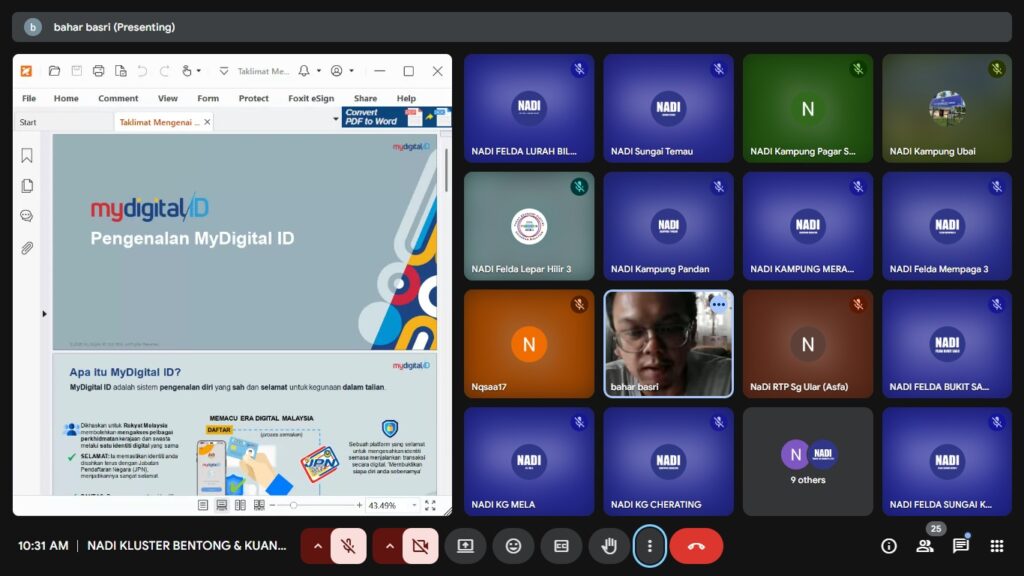Open the Comments panel in the sidebar
Image resolution: width=1024 pixels, height=576 pixels.
point(27,216)
